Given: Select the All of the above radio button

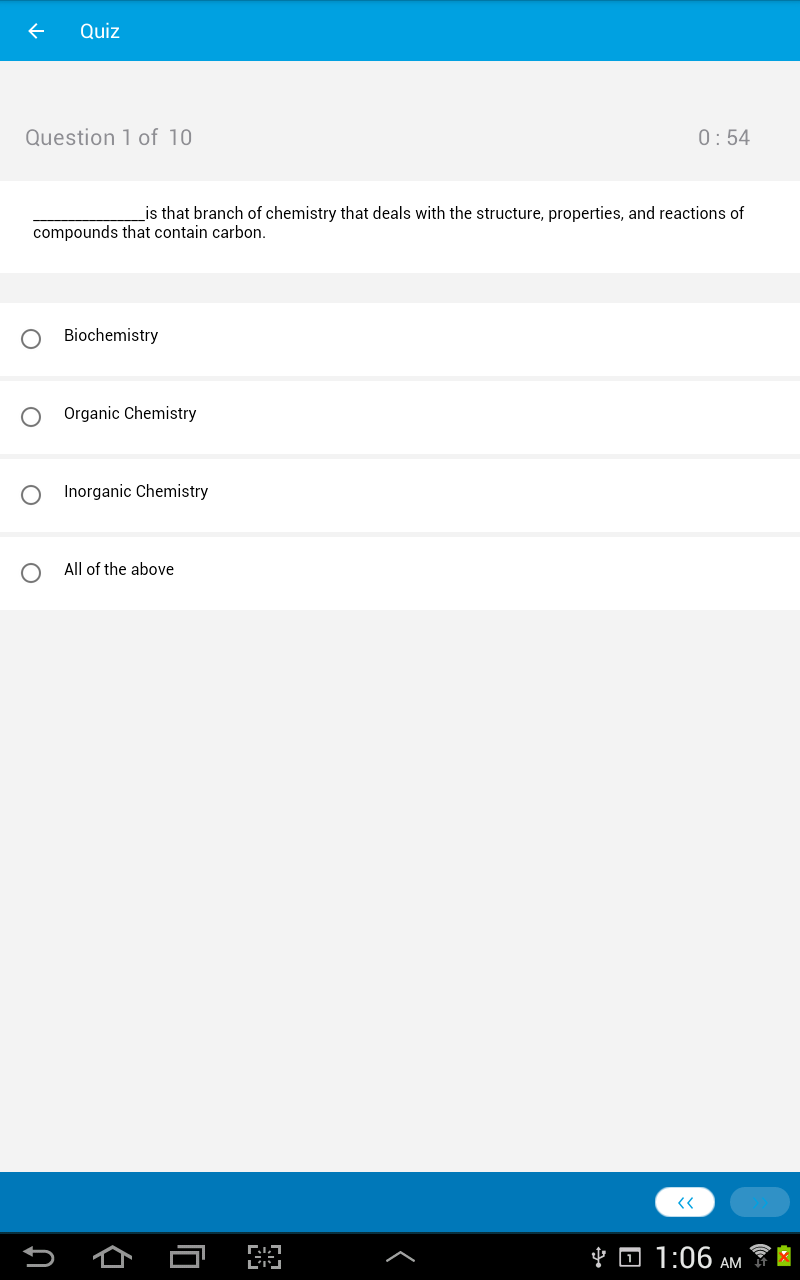Looking at the screenshot, I should click(31, 573).
